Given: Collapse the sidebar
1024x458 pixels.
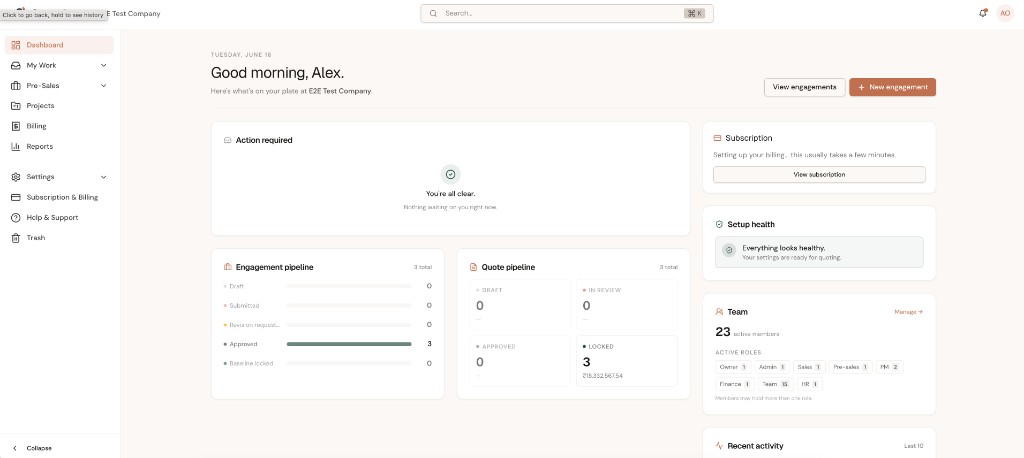Looking at the screenshot, I should point(33,448).
